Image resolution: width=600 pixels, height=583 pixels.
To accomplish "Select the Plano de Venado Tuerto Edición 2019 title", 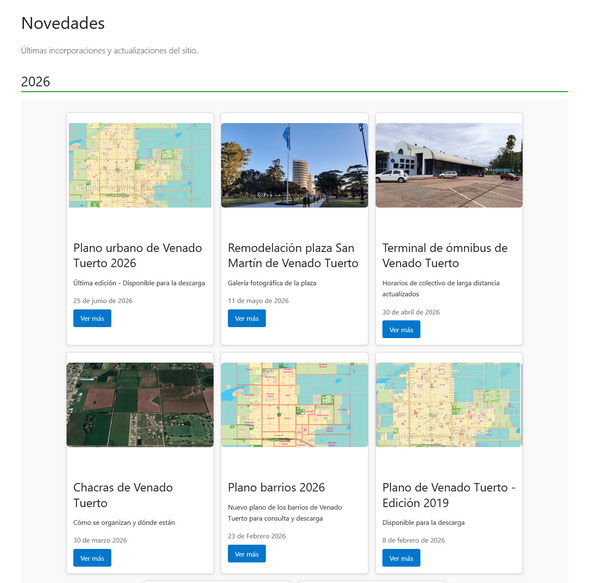I will (x=449, y=495).
